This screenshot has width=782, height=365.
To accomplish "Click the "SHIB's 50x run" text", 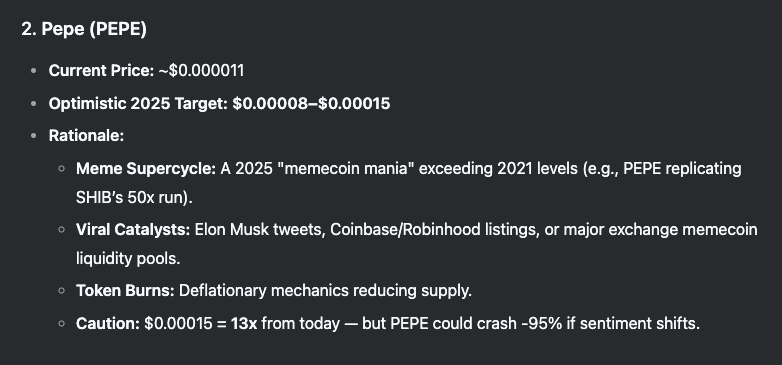I will (131, 198).
